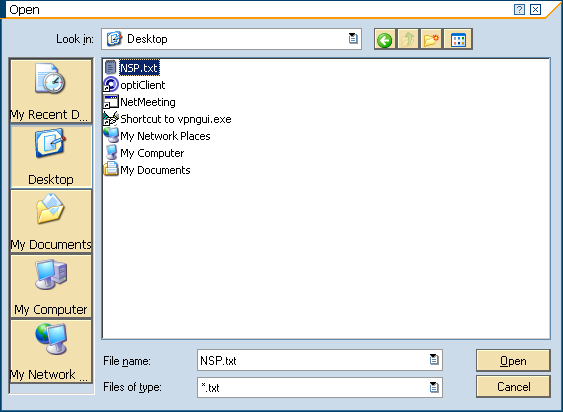Expand the Look in dropdown
563x412 pixels.
click(x=353, y=38)
